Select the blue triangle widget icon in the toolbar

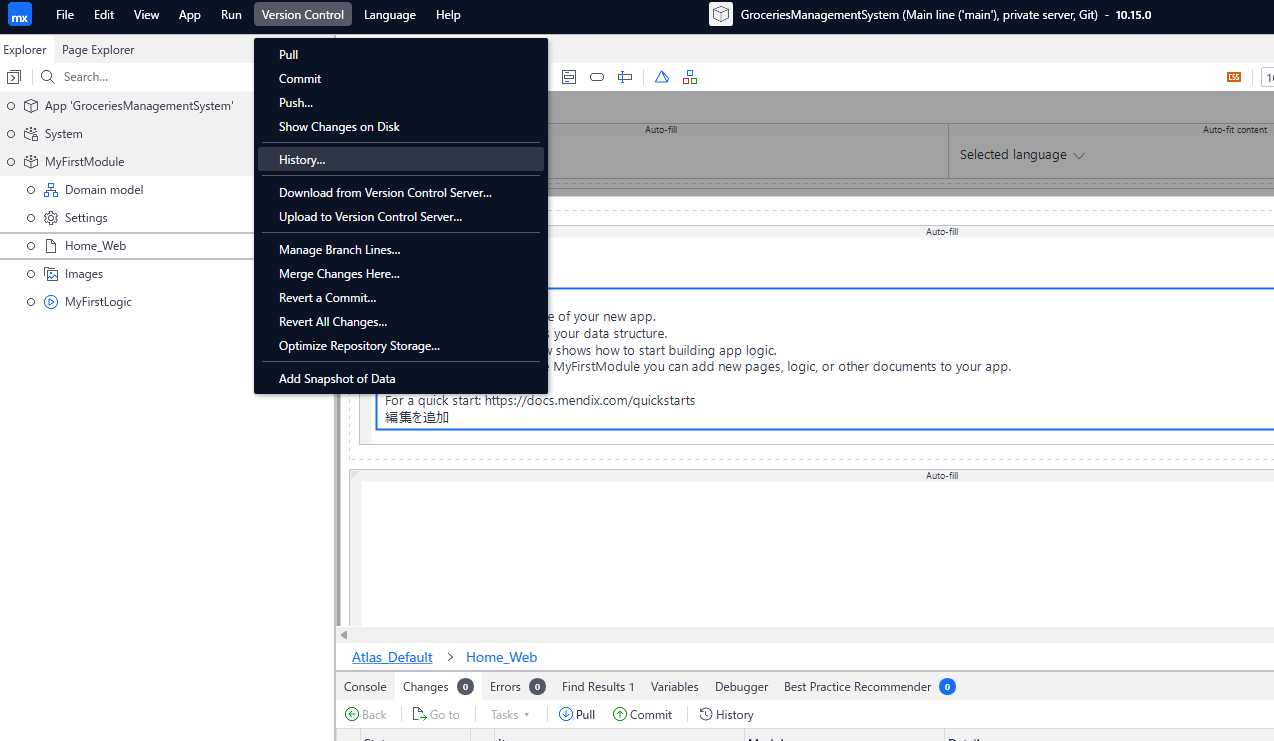661,76
